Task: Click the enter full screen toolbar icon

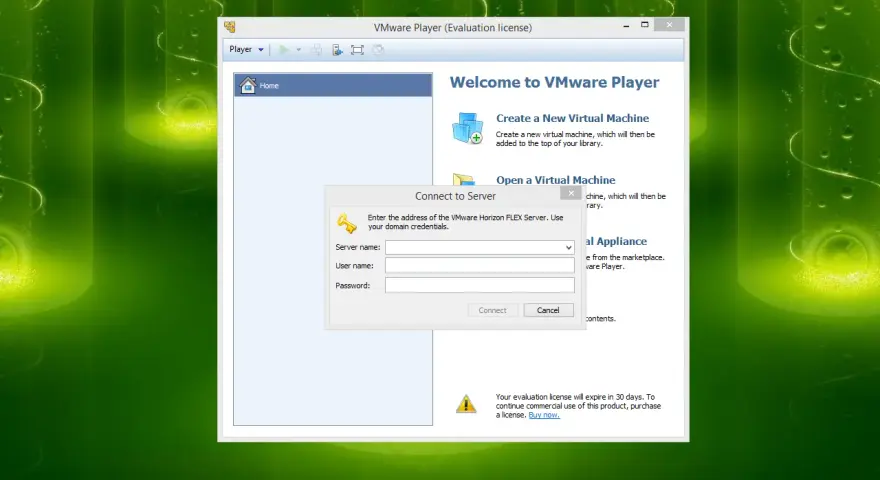Action: [x=357, y=50]
